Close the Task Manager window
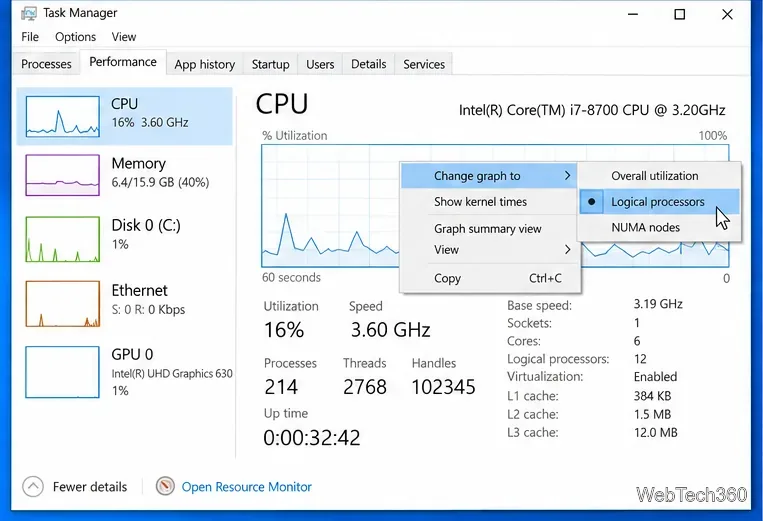This screenshot has width=763, height=521. pos(727,14)
